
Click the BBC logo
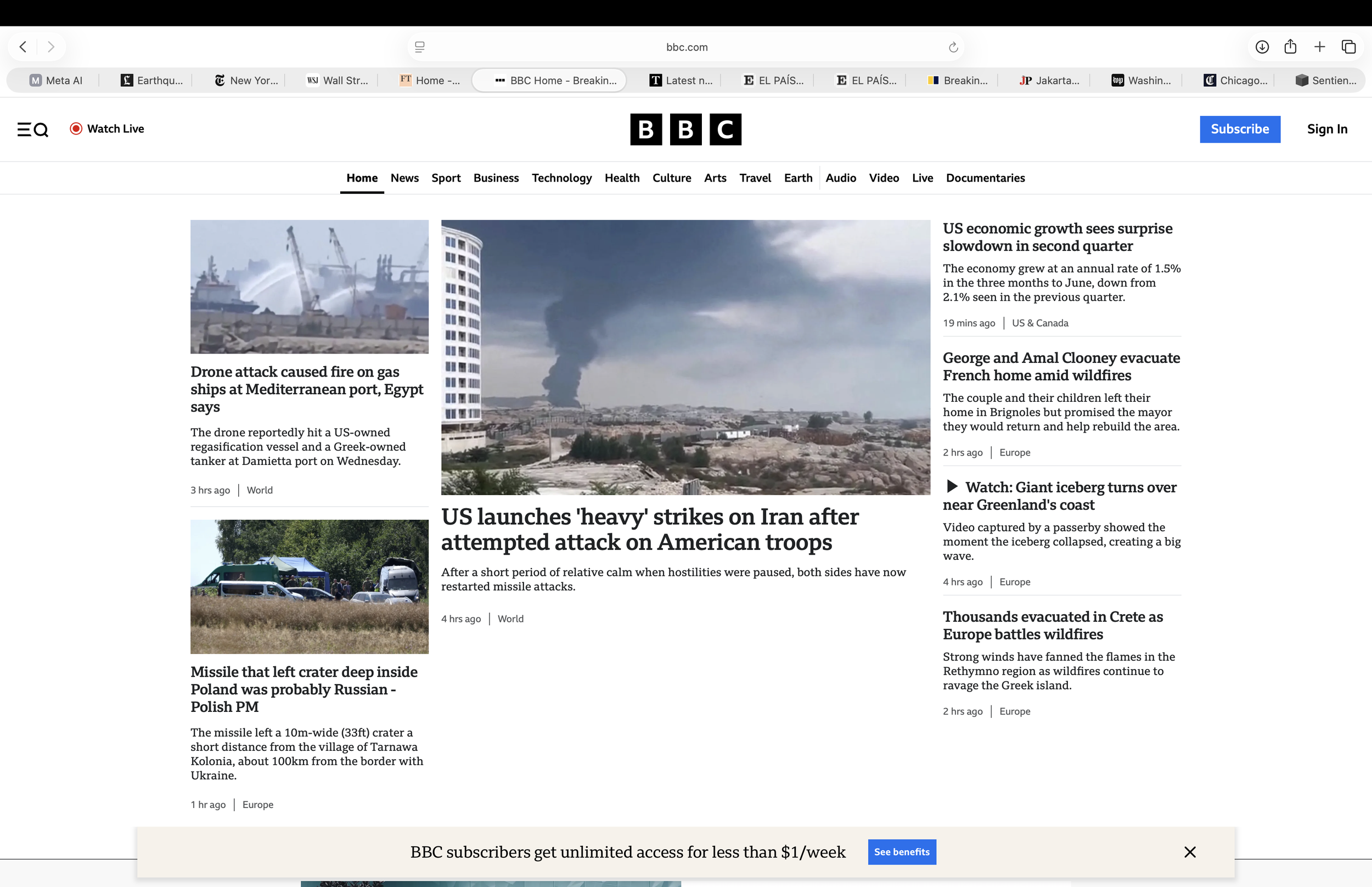point(685,129)
